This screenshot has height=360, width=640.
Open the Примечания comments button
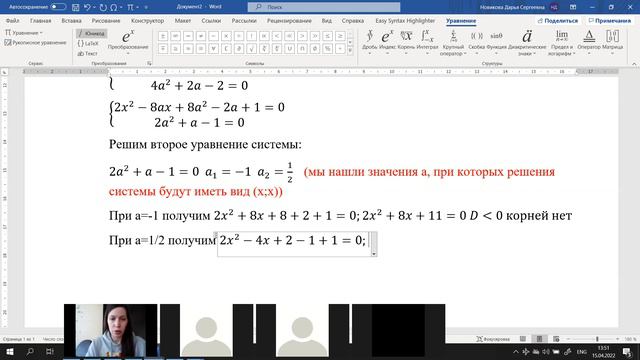coord(610,20)
